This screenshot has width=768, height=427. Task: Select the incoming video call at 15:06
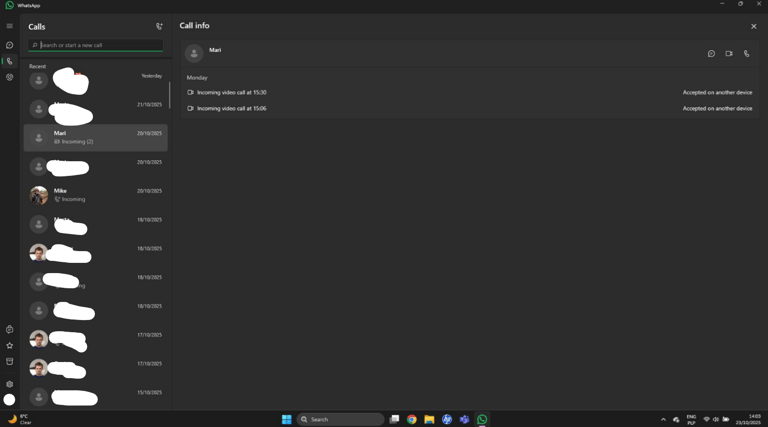tap(470, 108)
